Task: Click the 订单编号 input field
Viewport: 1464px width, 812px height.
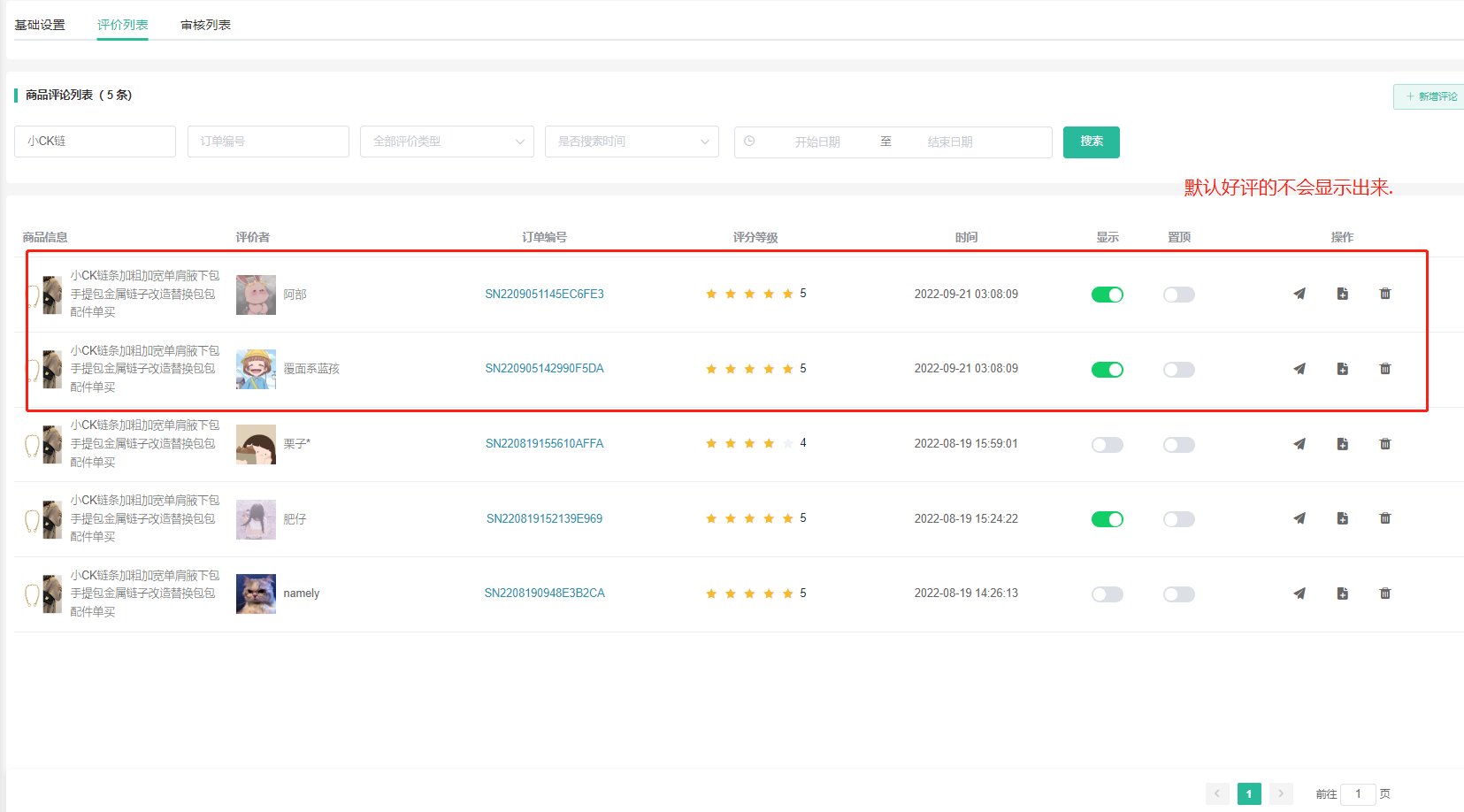Action: (x=268, y=142)
